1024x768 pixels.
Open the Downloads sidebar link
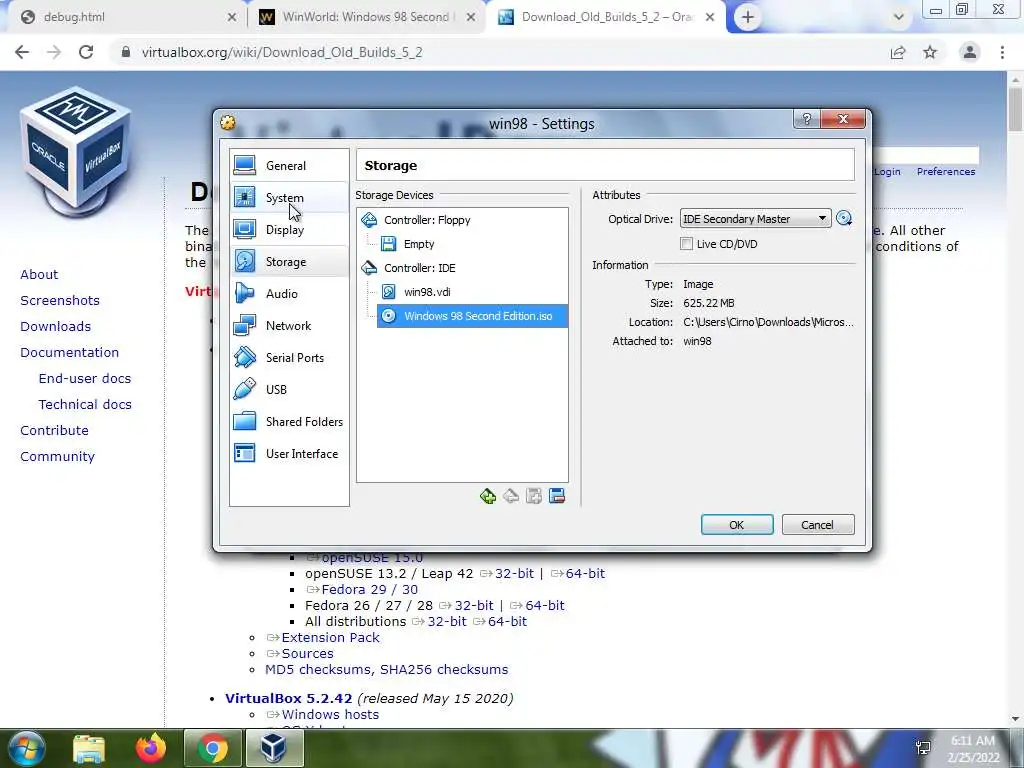tap(56, 327)
